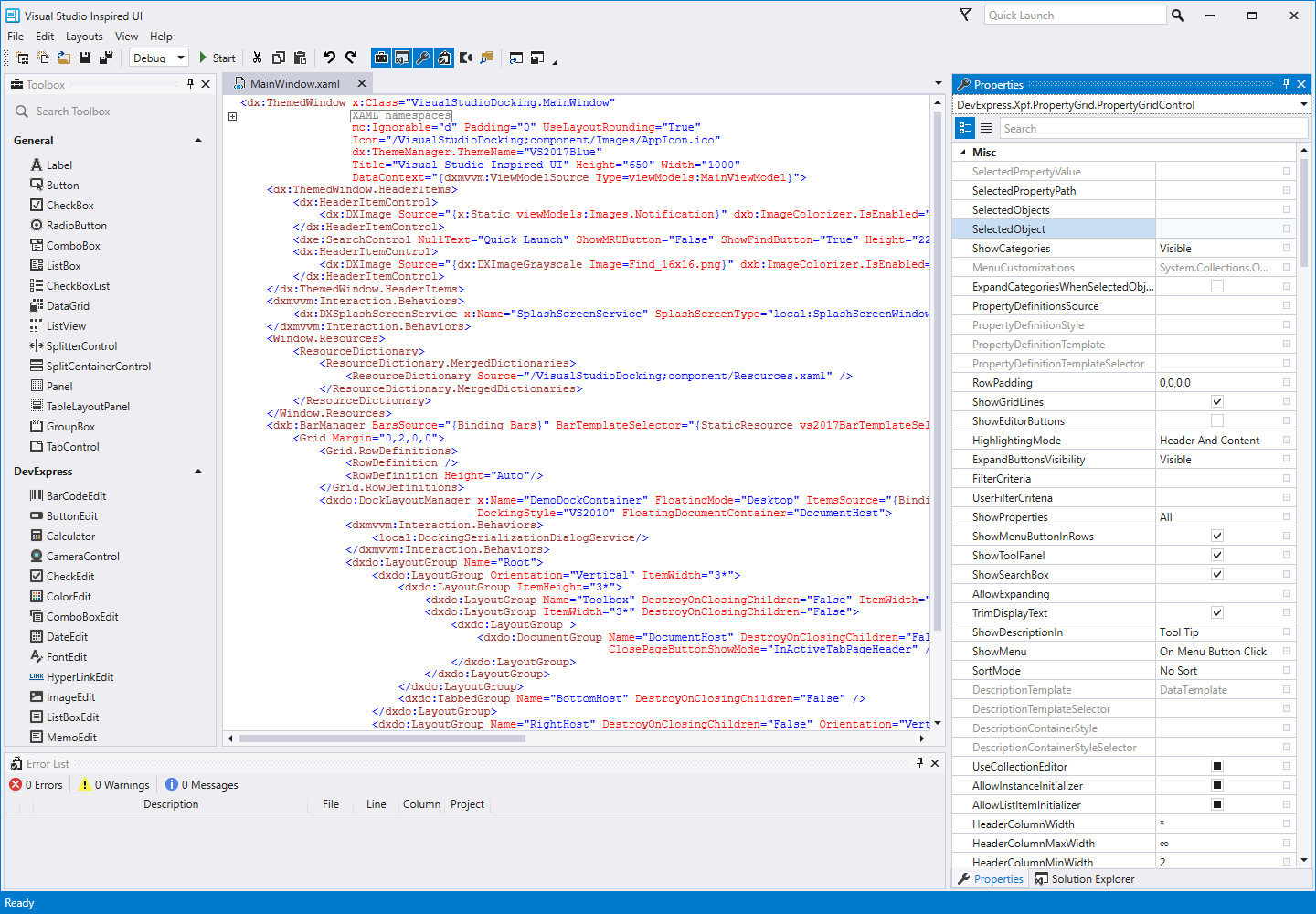Image resolution: width=1316 pixels, height=914 pixels.
Task: Open toolbar customization arrow
Action: 555,62
